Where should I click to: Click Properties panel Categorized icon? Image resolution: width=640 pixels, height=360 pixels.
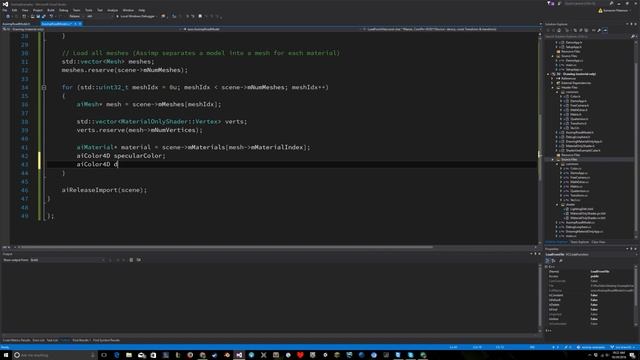[548, 260]
